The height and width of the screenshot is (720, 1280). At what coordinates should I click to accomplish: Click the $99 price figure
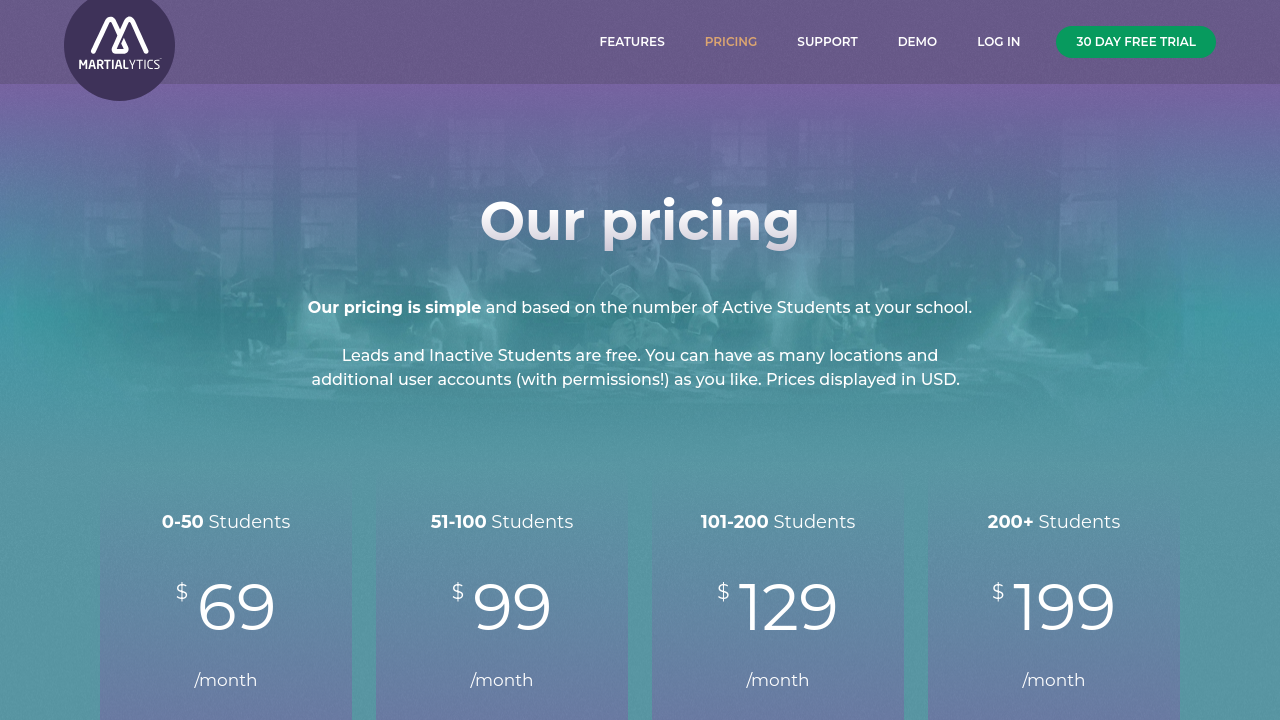pos(511,607)
